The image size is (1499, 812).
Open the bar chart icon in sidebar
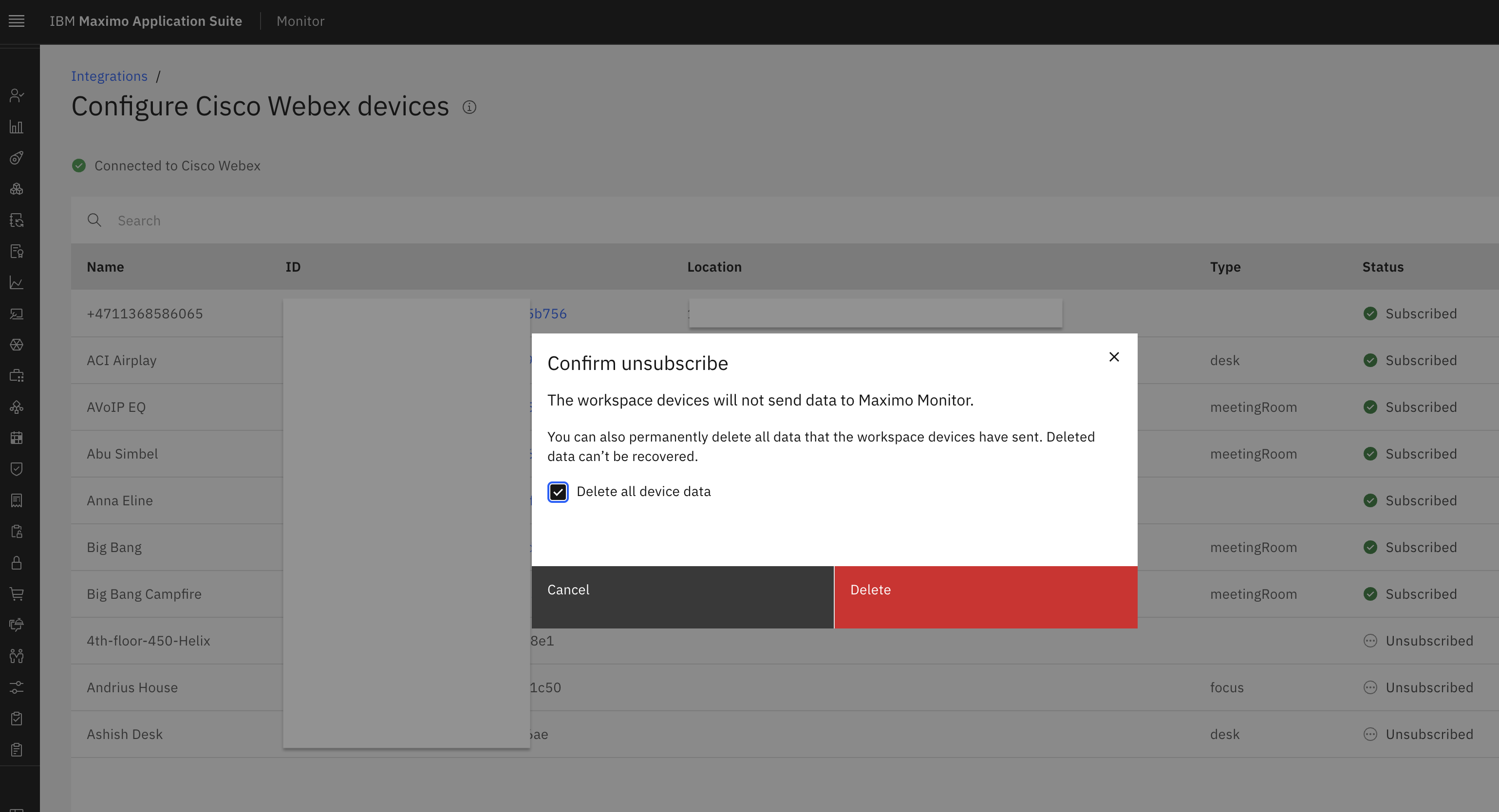click(x=16, y=127)
